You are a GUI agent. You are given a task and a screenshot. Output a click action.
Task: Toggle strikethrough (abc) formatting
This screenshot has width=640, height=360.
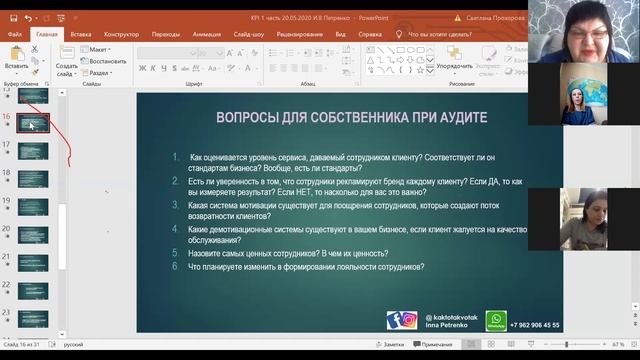tap(185, 69)
